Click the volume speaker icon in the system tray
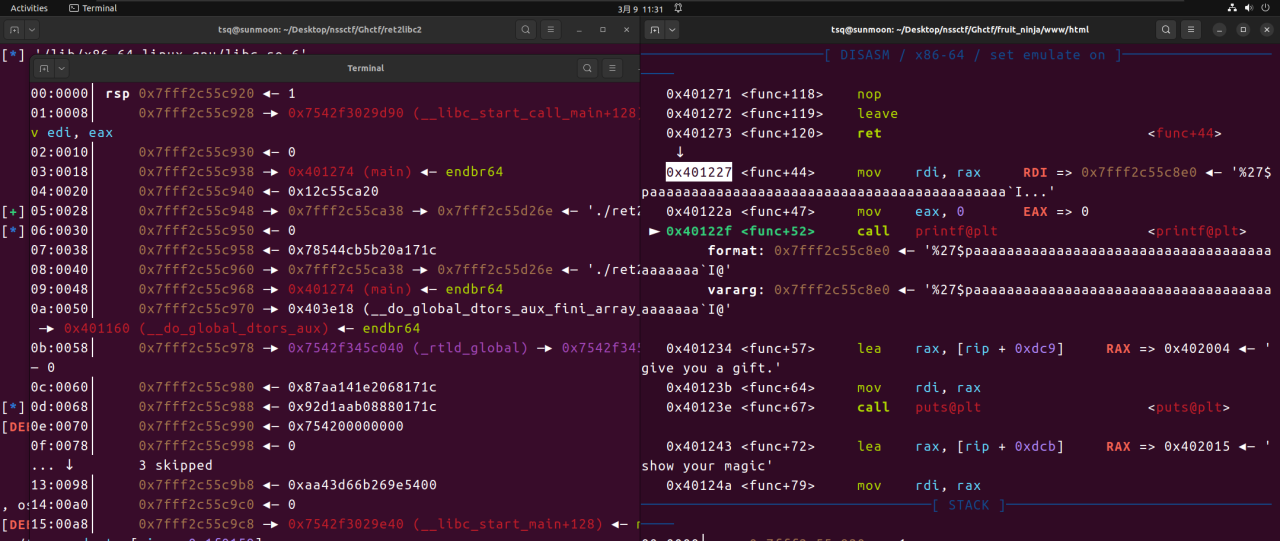The height and width of the screenshot is (541, 1280). tap(1249, 8)
